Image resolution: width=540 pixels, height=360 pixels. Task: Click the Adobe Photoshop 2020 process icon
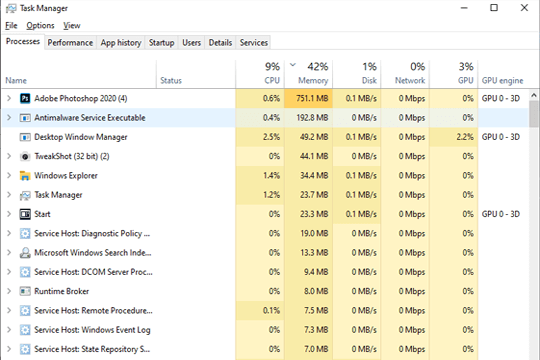[x=25, y=99]
